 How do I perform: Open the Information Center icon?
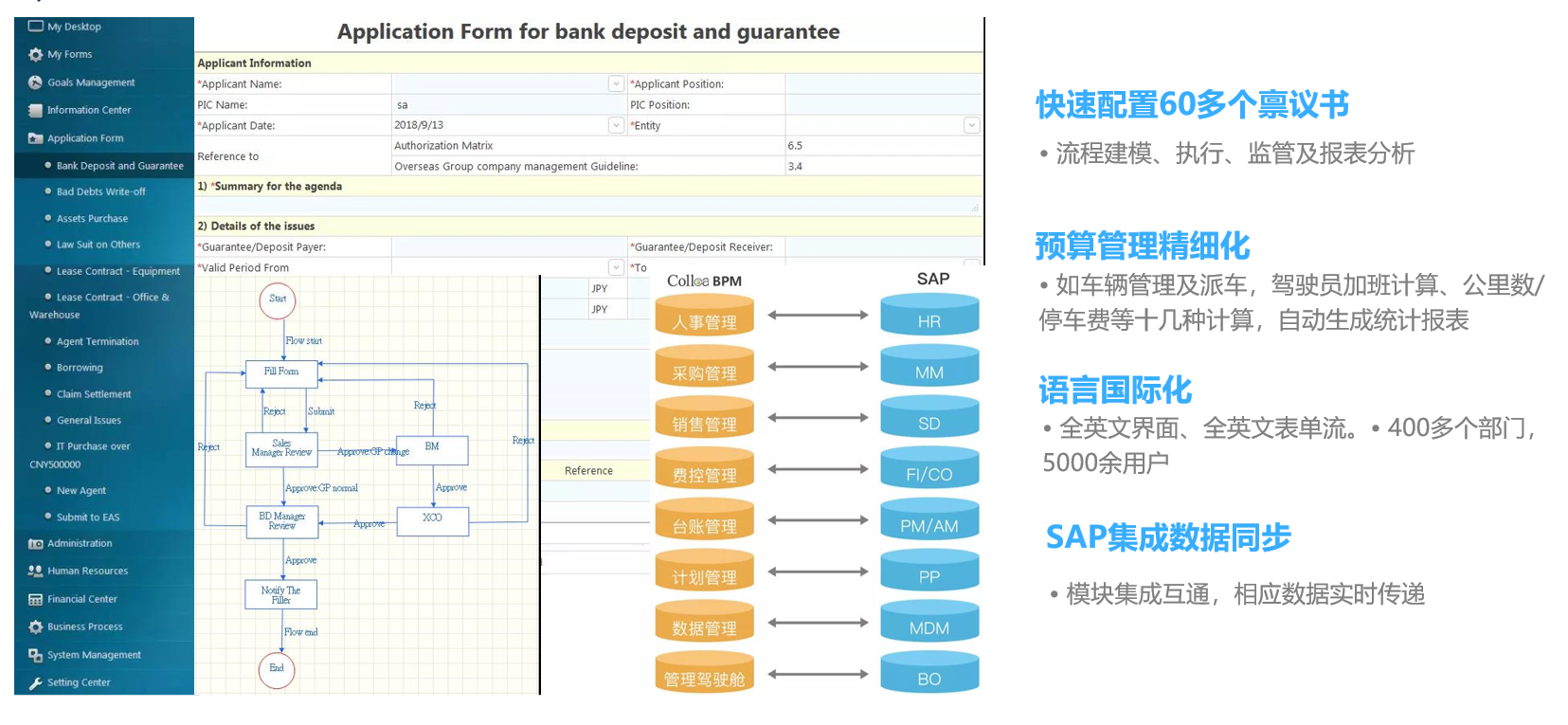(x=35, y=110)
